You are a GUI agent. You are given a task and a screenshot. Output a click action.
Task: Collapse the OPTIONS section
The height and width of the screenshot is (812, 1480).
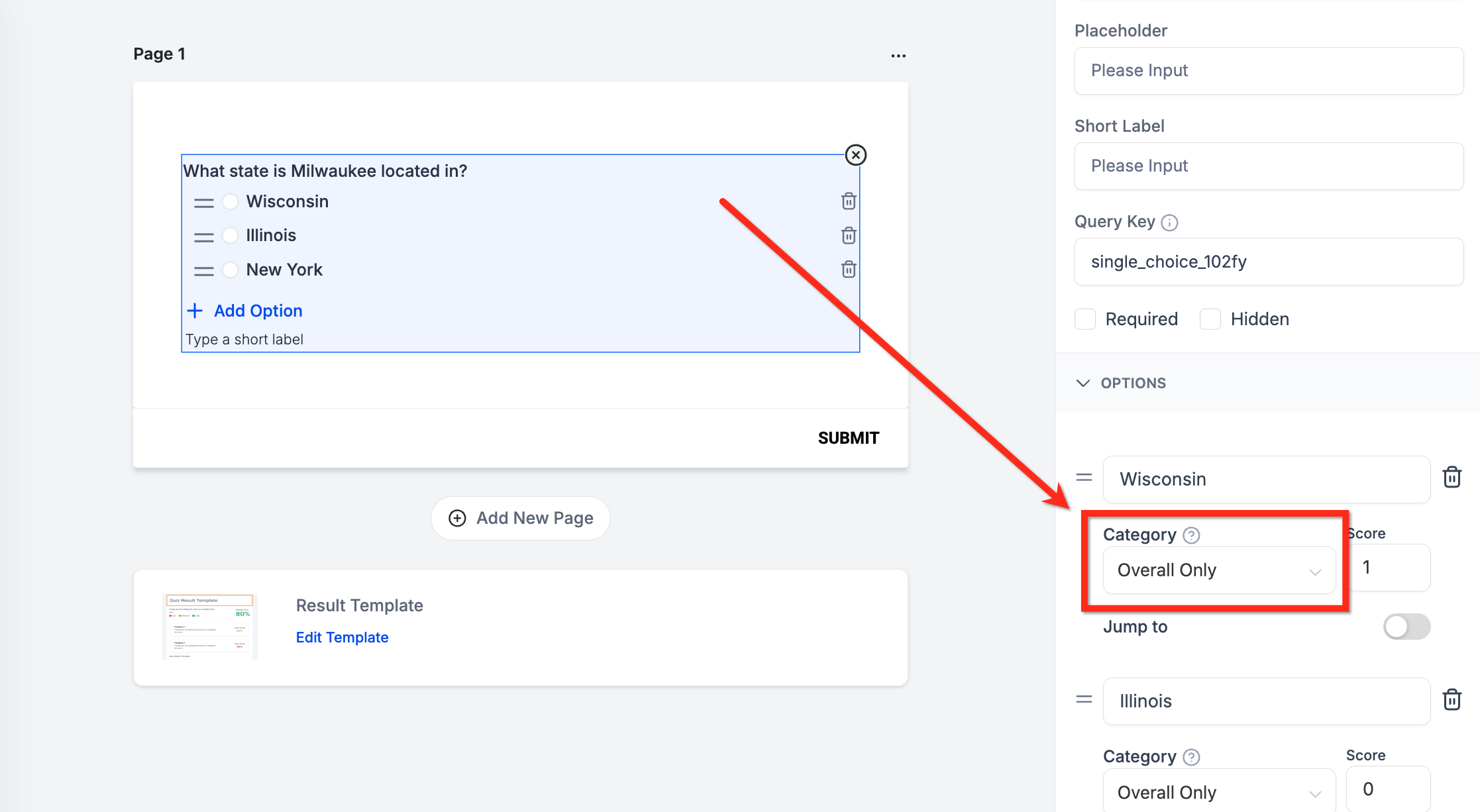click(1083, 383)
